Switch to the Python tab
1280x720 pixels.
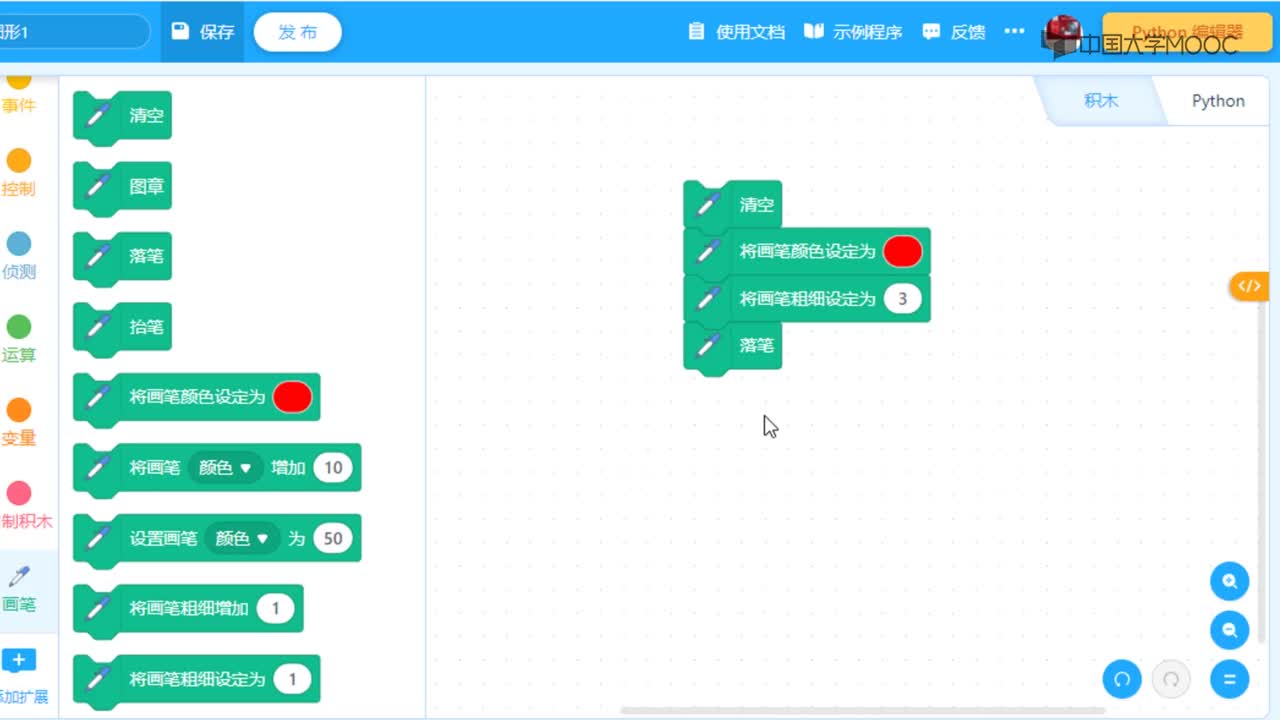(1218, 101)
